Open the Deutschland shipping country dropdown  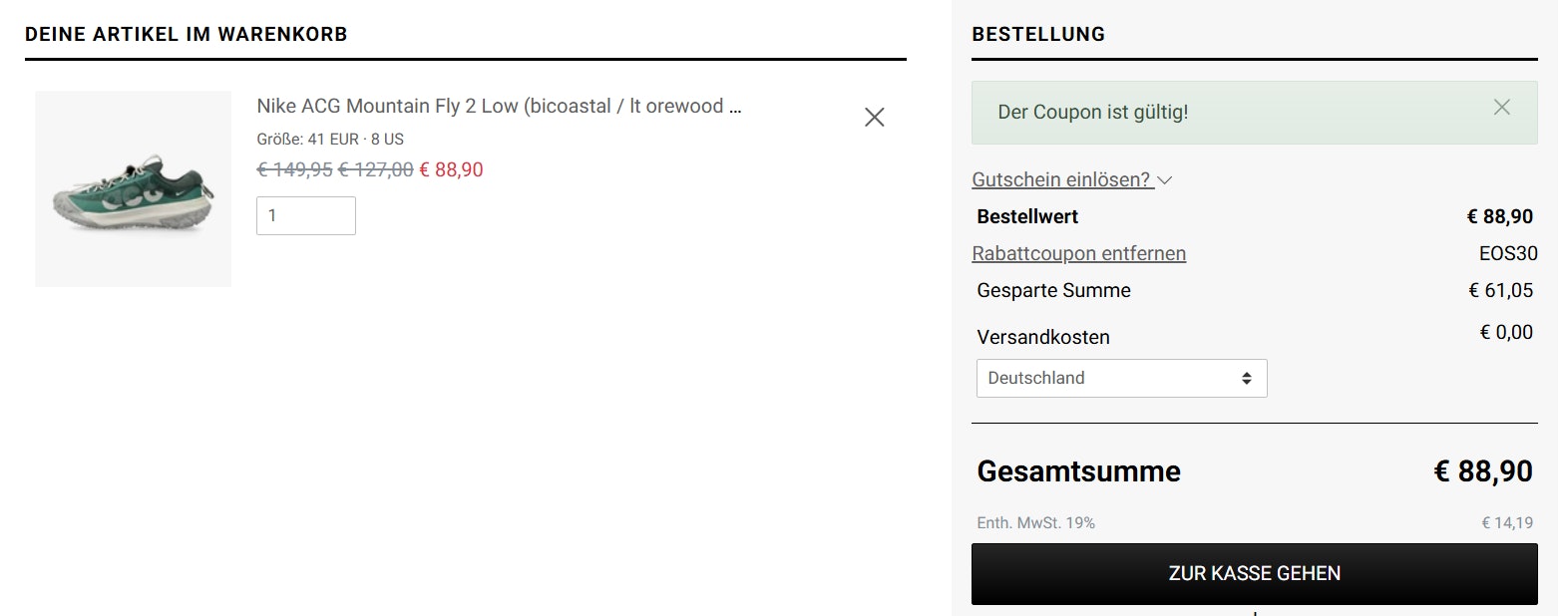[1120, 379]
